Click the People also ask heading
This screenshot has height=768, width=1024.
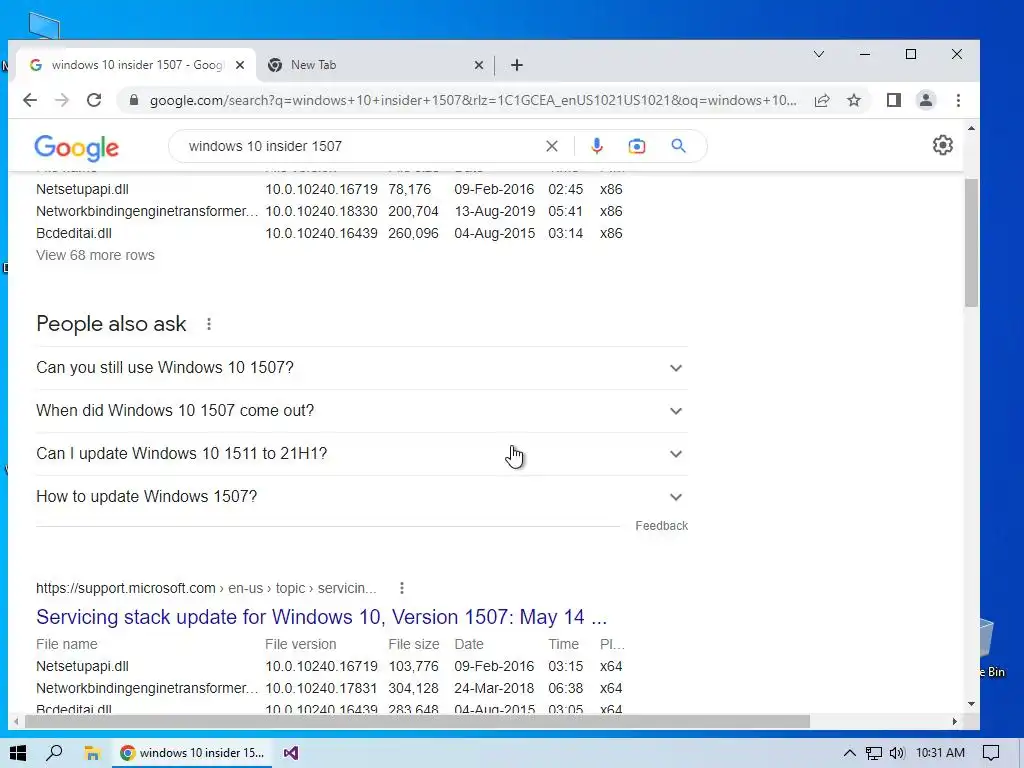click(x=111, y=324)
